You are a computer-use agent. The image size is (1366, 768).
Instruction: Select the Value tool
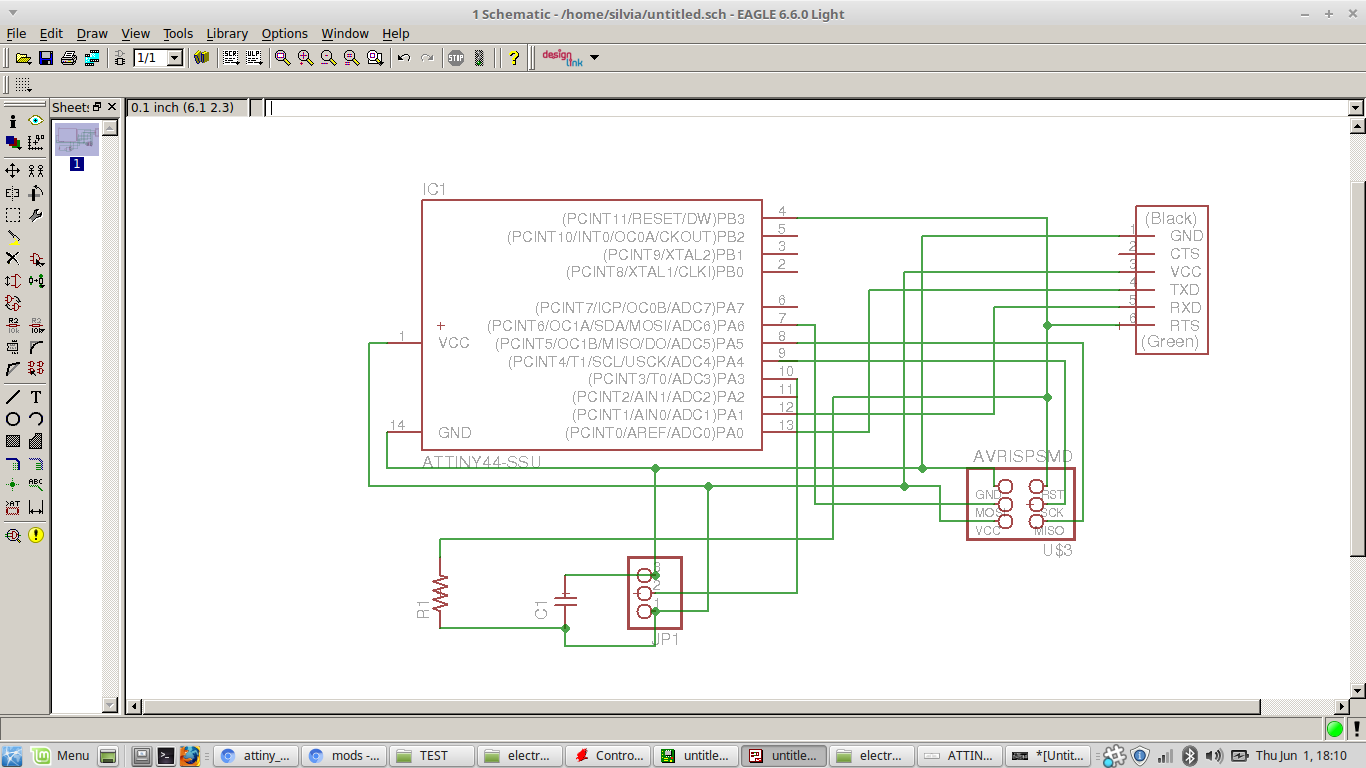point(36,325)
